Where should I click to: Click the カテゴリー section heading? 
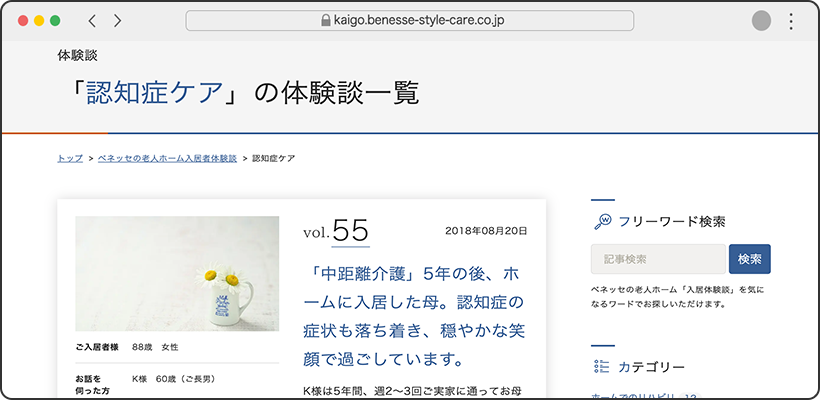pos(651,367)
